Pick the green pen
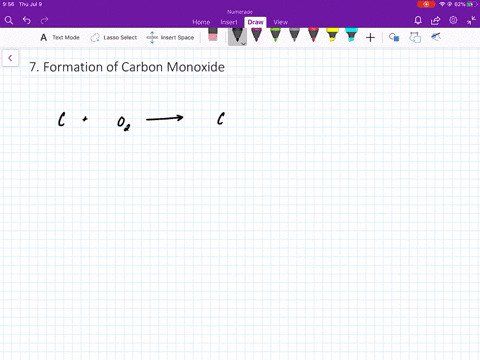 click(x=275, y=35)
